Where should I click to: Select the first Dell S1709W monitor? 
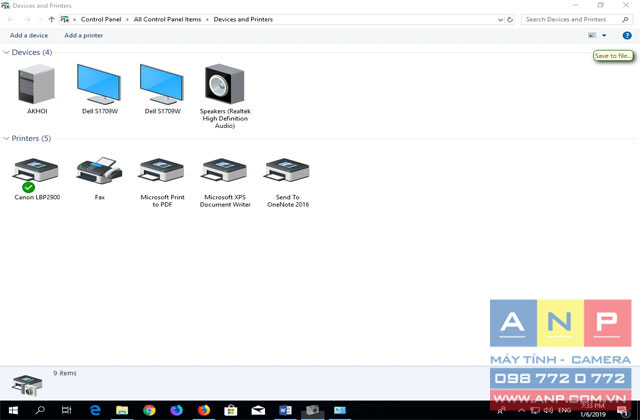[99, 84]
